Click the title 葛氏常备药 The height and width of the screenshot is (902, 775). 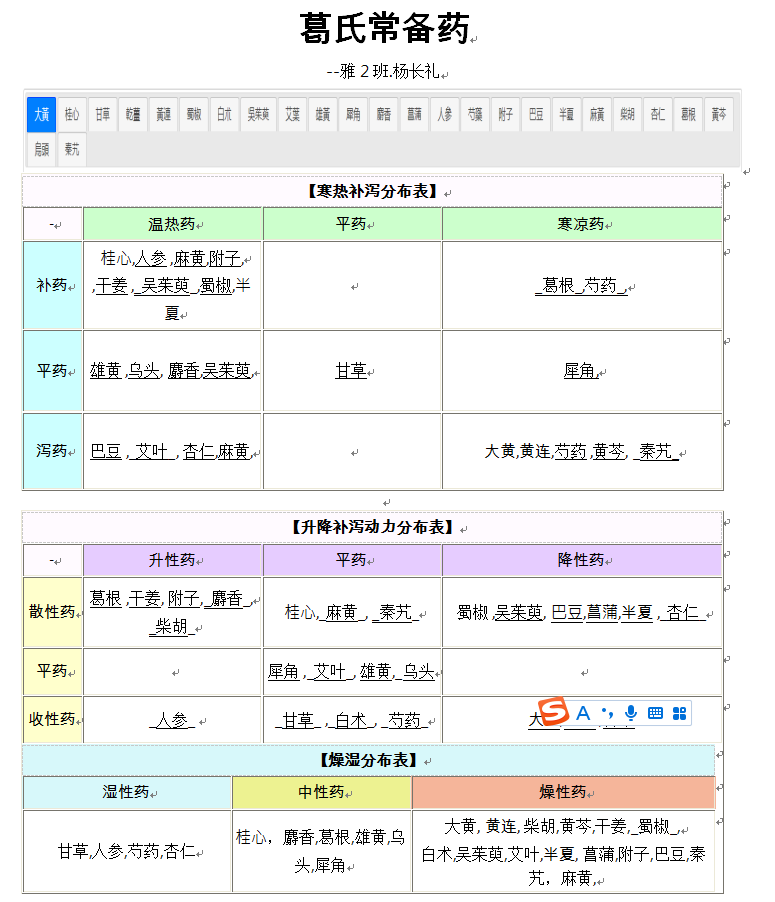point(385,28)
